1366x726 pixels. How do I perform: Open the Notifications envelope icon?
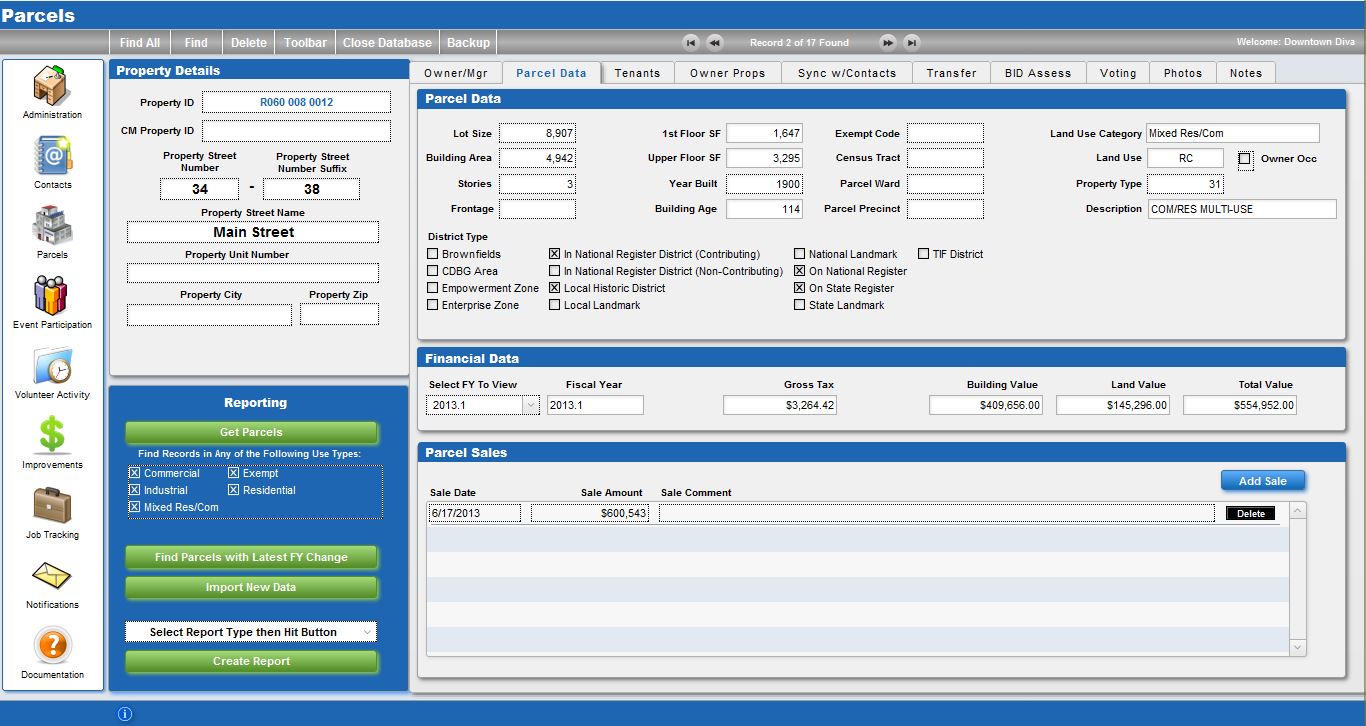click(x=52, y=577)
